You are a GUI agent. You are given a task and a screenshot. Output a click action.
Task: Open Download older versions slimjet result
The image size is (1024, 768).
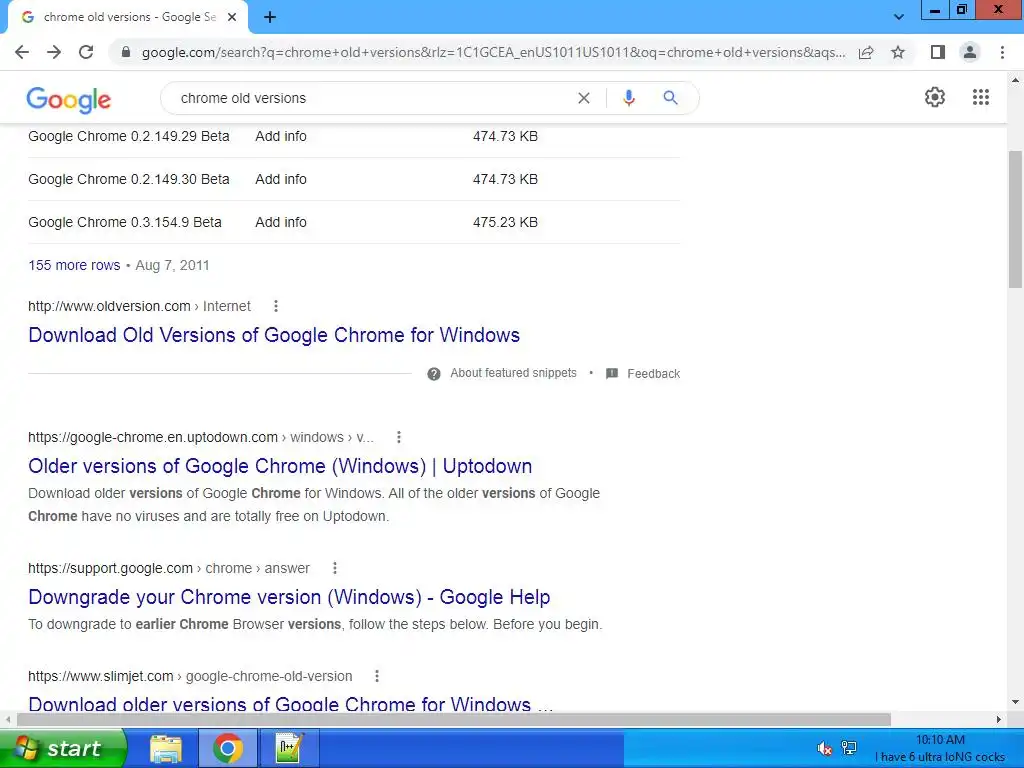pyautogui.click(x=290, y=703)
